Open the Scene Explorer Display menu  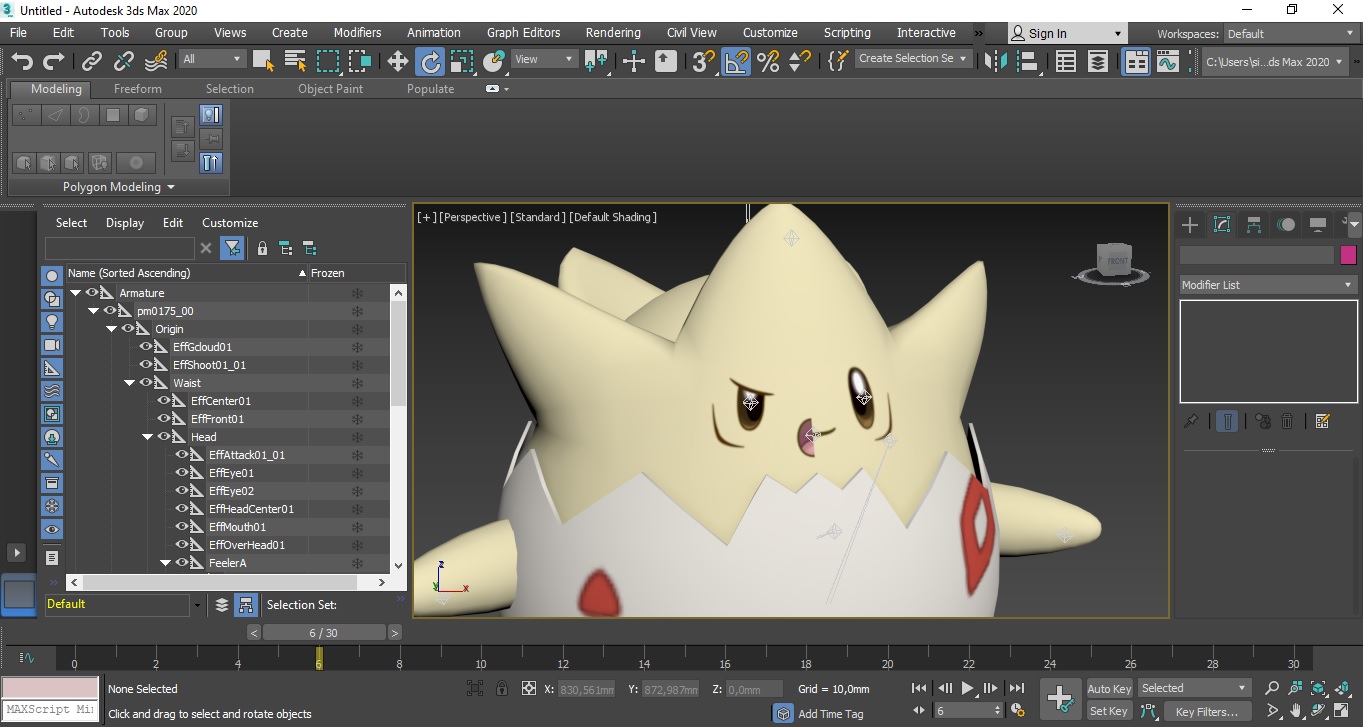click(x=125, y=223)
